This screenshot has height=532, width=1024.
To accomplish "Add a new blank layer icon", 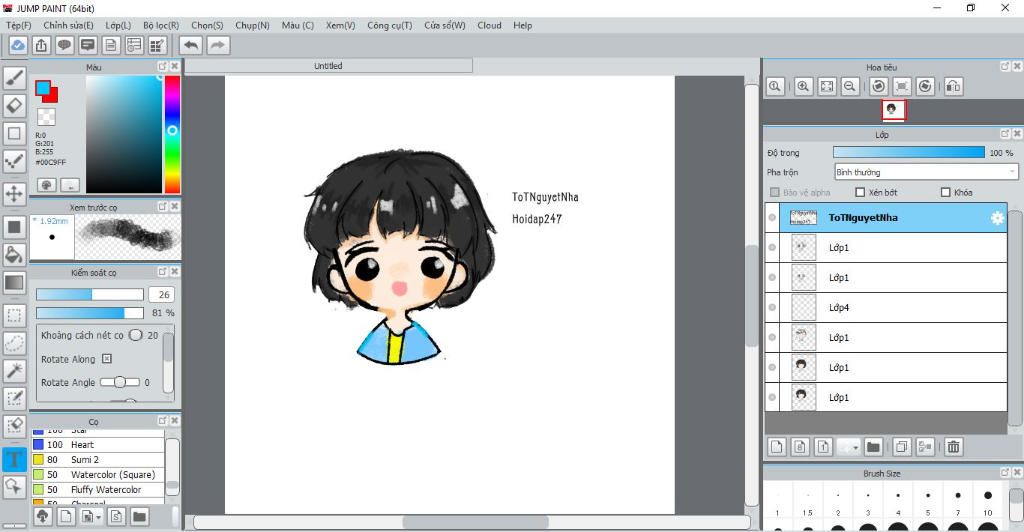I will [776, 447].
